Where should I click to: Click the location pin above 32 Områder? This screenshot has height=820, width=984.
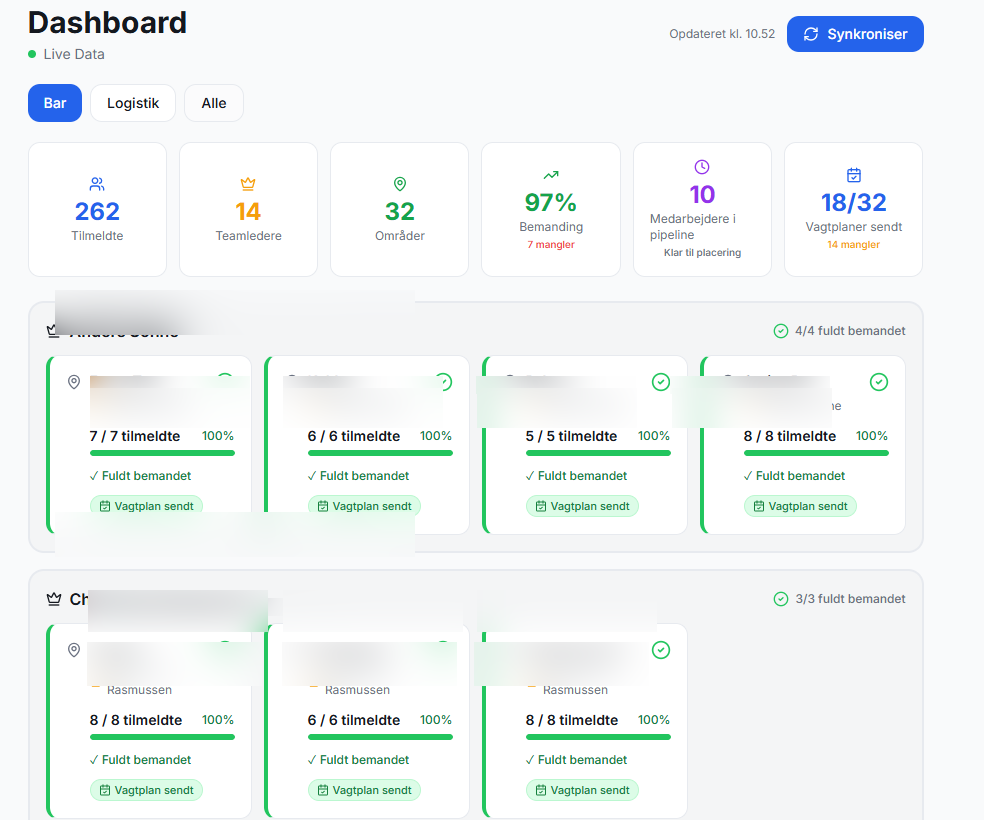pyautogui.click(x=400, y=184)
